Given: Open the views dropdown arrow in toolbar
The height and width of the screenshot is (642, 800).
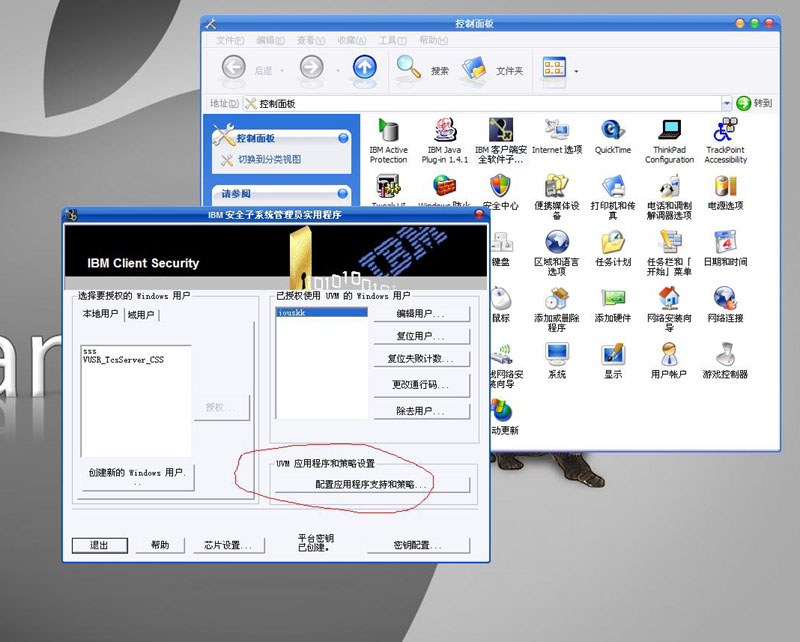Looking at the screenshot, I should pyautogui.click(x=577, y=71).
